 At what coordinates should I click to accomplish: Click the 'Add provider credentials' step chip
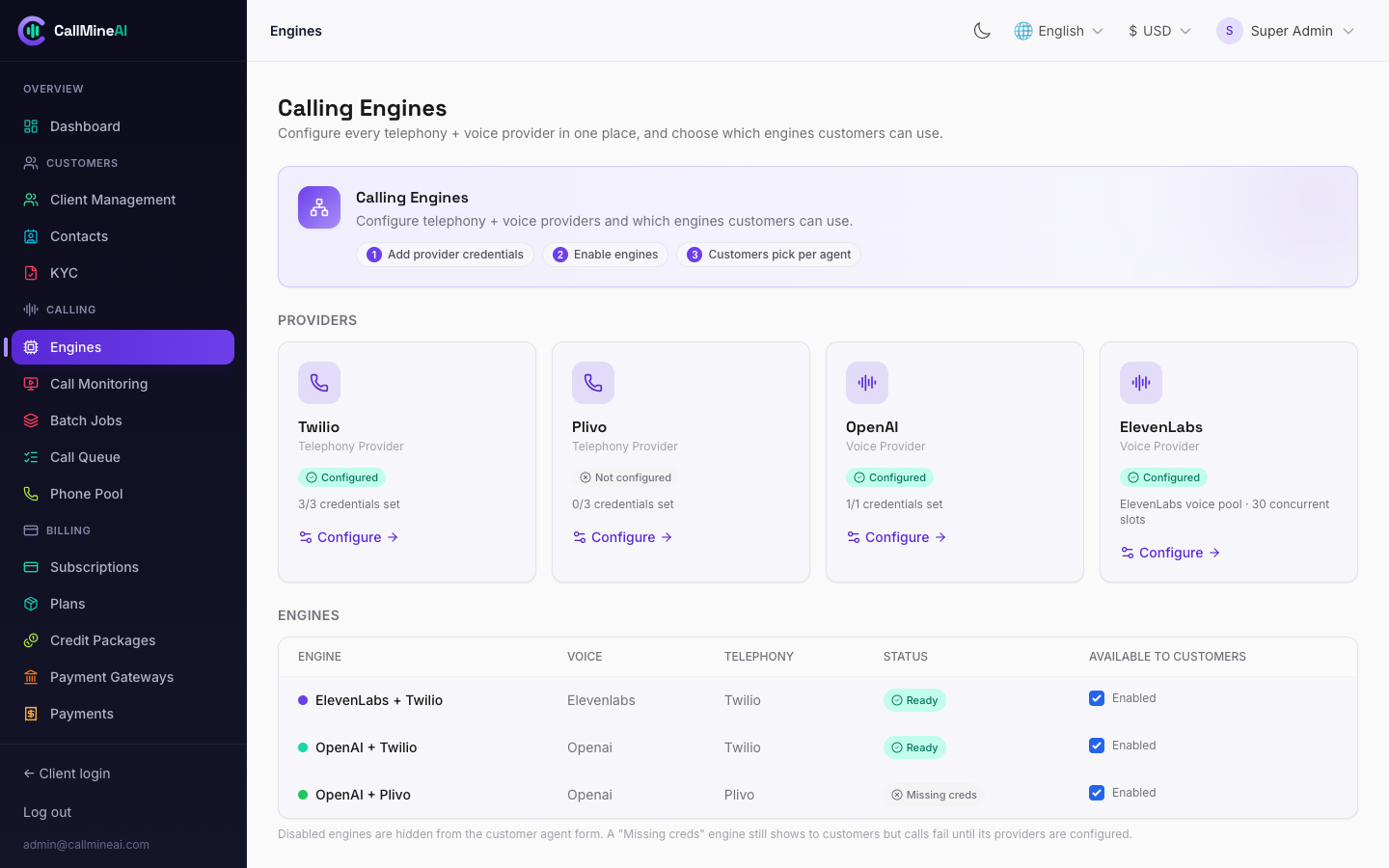445,255
